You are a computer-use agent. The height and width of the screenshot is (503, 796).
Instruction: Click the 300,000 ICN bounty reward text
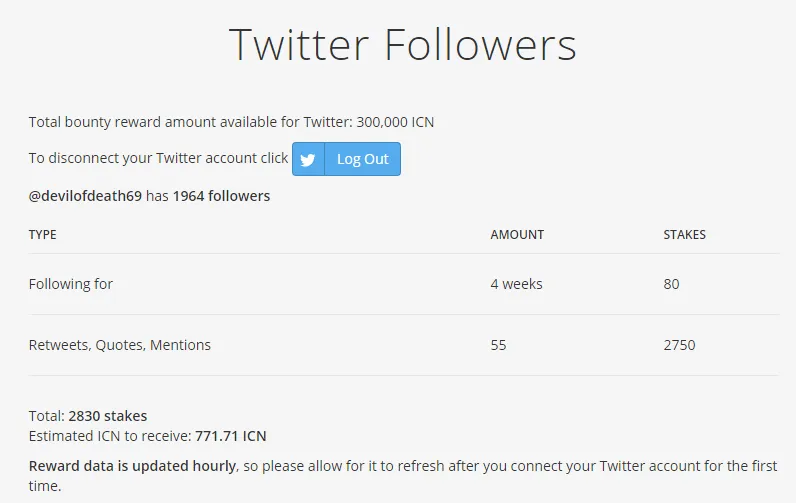coord(395,122)
